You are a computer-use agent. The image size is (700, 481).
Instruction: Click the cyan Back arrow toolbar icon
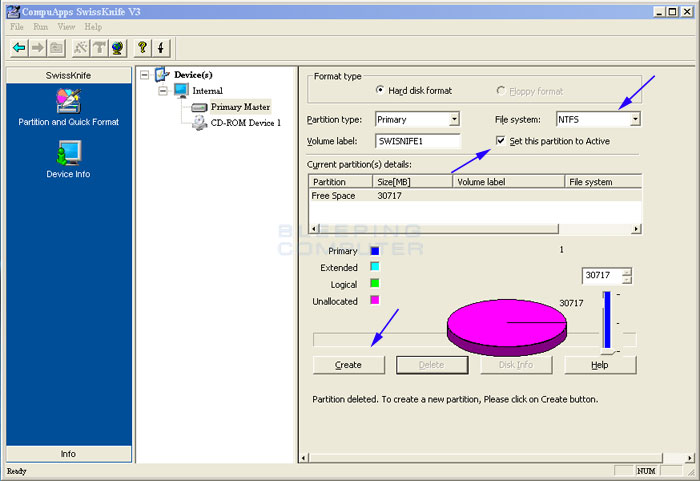click(x=19, y=47)
